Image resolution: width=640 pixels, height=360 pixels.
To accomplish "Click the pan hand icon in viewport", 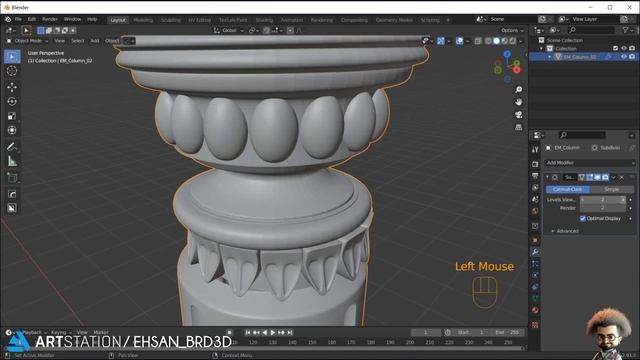I will (x=518, y=102).
